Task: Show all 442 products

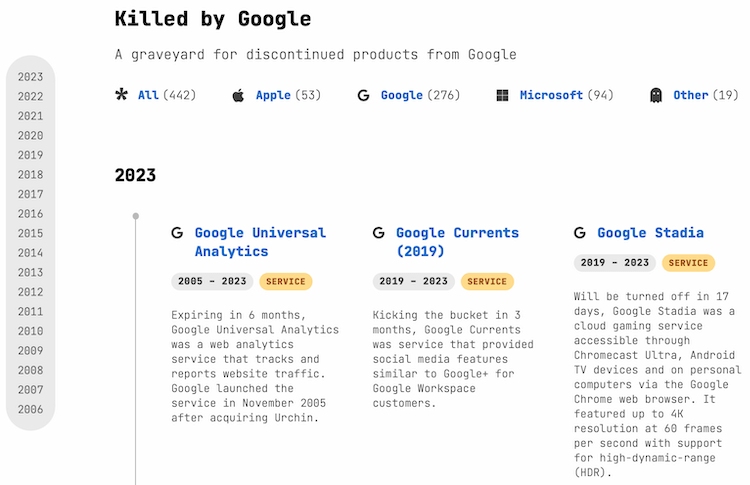Action: [x=148, y=95]
